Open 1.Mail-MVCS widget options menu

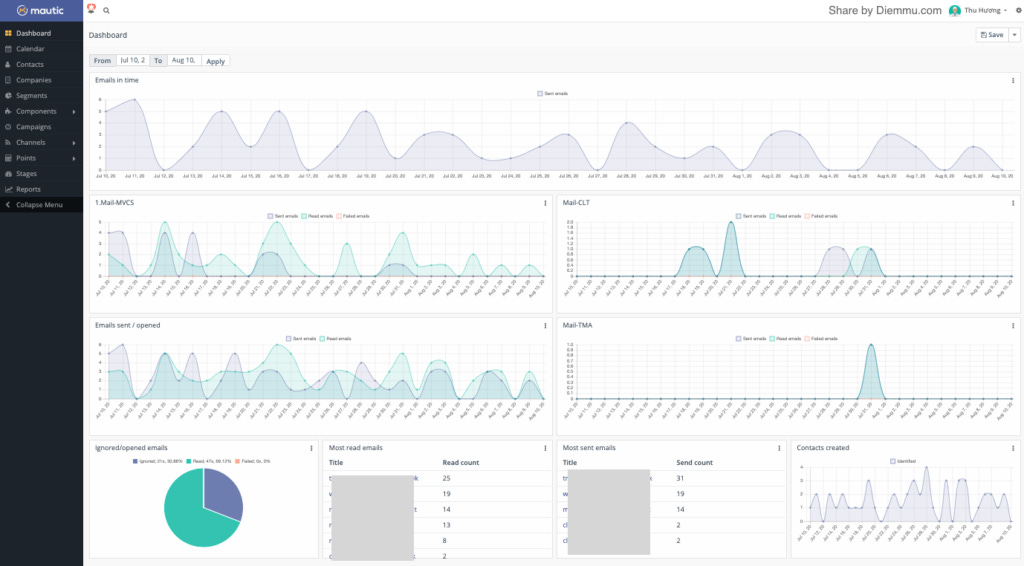pos(545,203)
